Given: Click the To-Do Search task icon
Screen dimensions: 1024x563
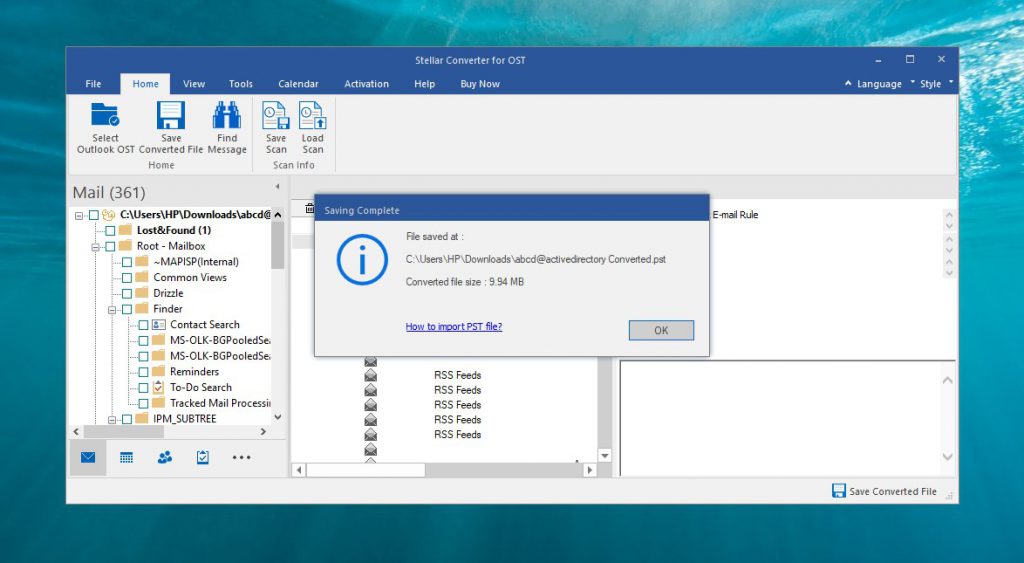Looking at the screenshot, I should pyautogui.click(x=159, y=387).
